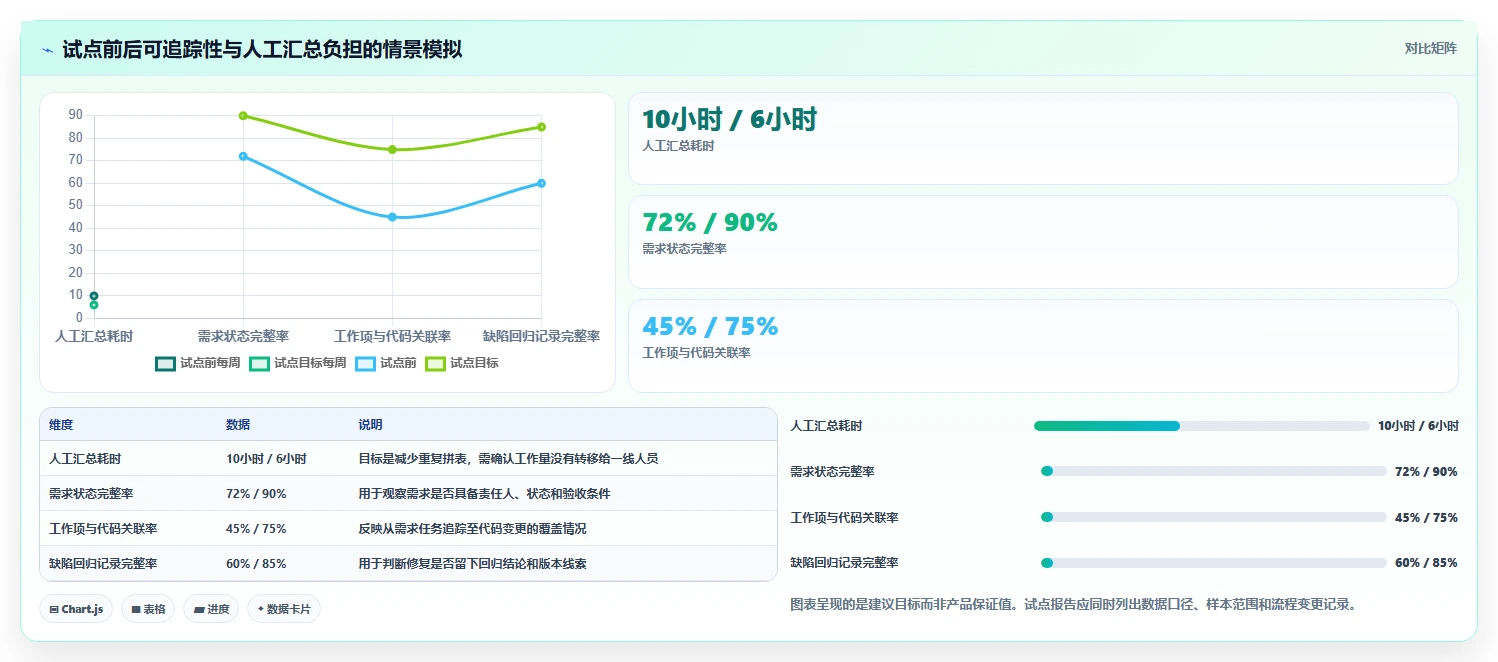The height and width of the screenshot is (662, 1498).
Task: Click the blue 试点前 point at 工作项与代码关联率
Action: [392, 217]
